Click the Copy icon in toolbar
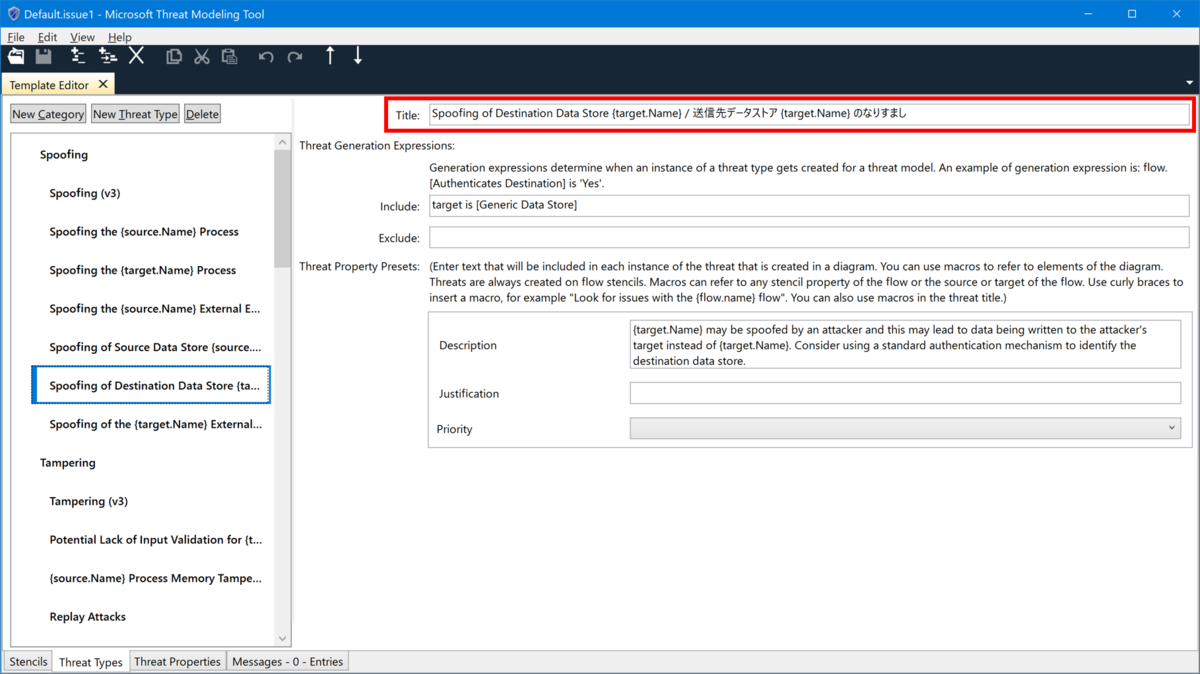 174,57
